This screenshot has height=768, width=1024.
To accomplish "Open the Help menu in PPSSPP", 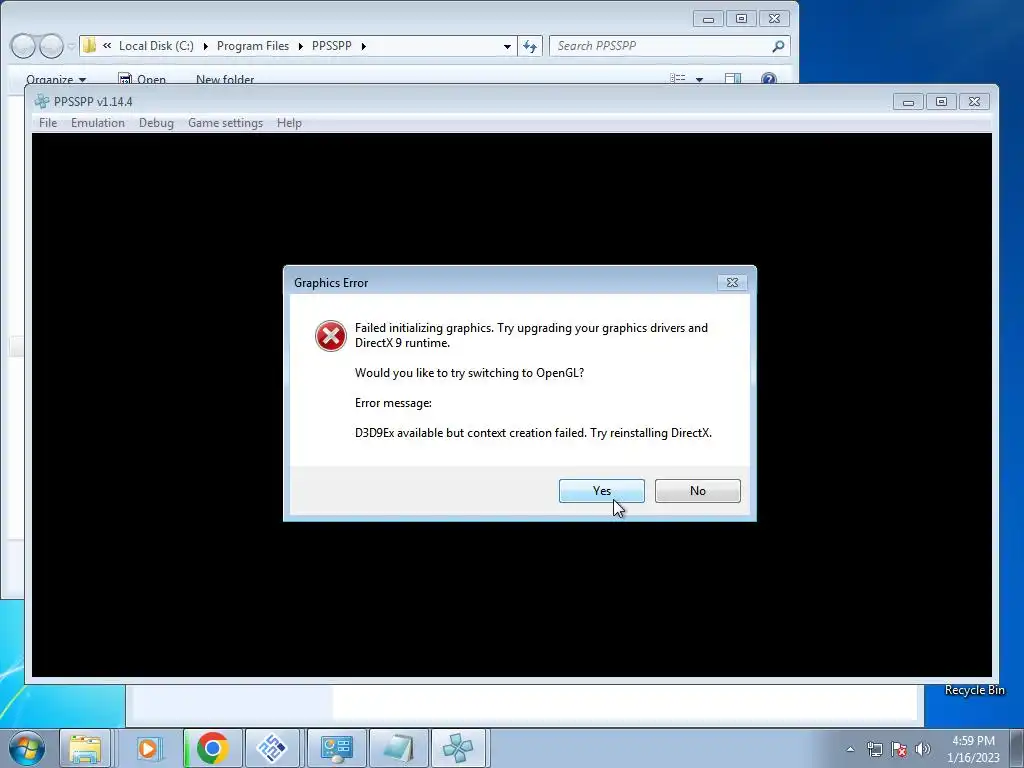I will [289, 123].
